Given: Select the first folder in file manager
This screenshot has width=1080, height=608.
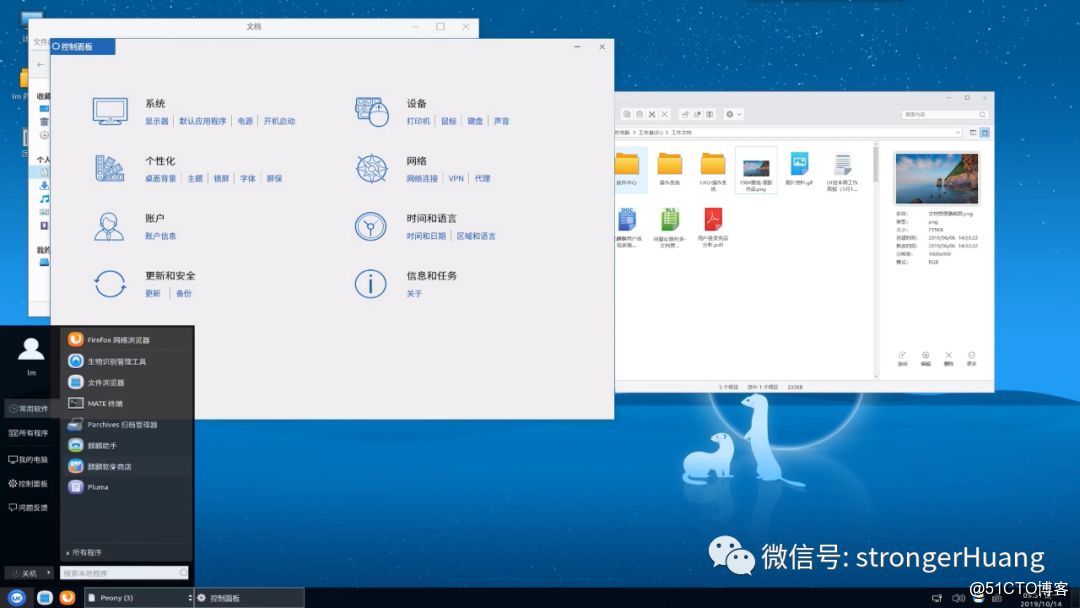Looking at the screenshot, I should pos(627,169).
